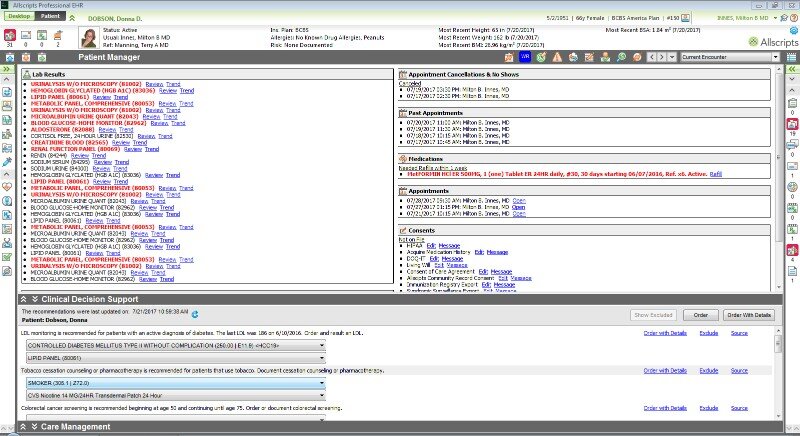This screenshot has height=436, width=800.
Task: Expand the left sidebar with the chevron
Action: [x=6, y=71]
